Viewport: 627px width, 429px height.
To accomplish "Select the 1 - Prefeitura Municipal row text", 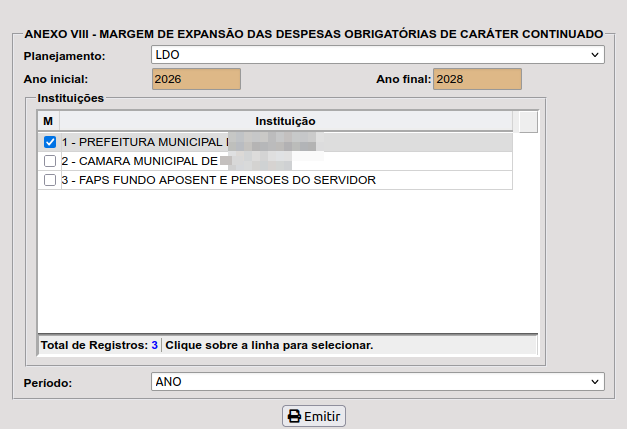I will coord(140,142).
